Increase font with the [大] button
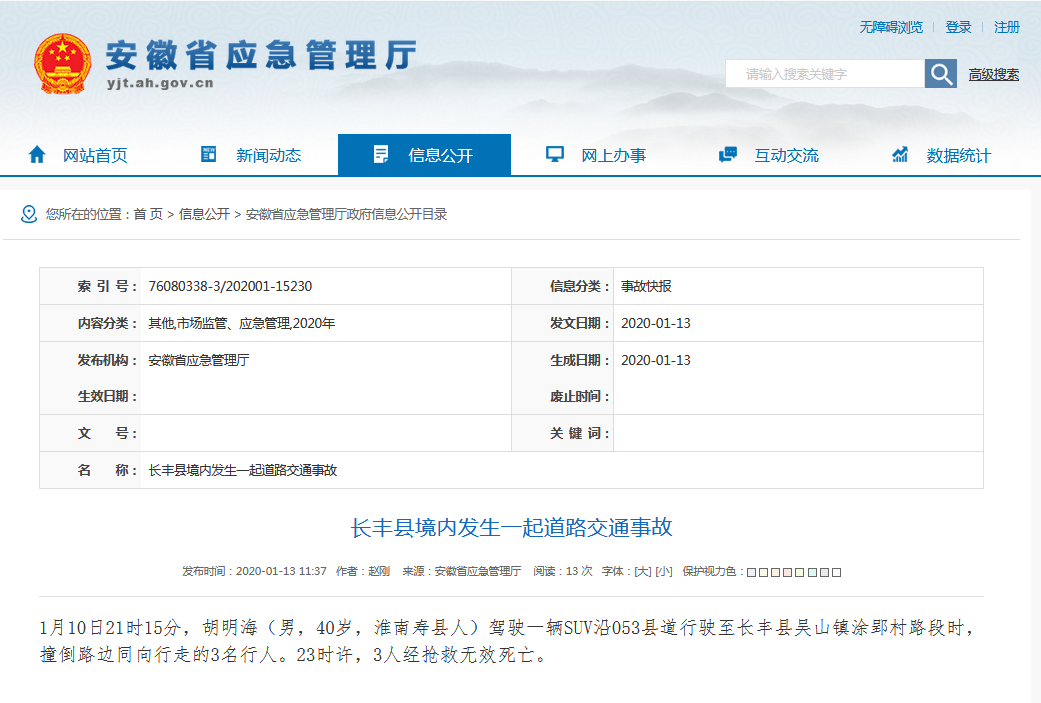This screenshot has width=1041, height=703. click(x=643, y=572)
